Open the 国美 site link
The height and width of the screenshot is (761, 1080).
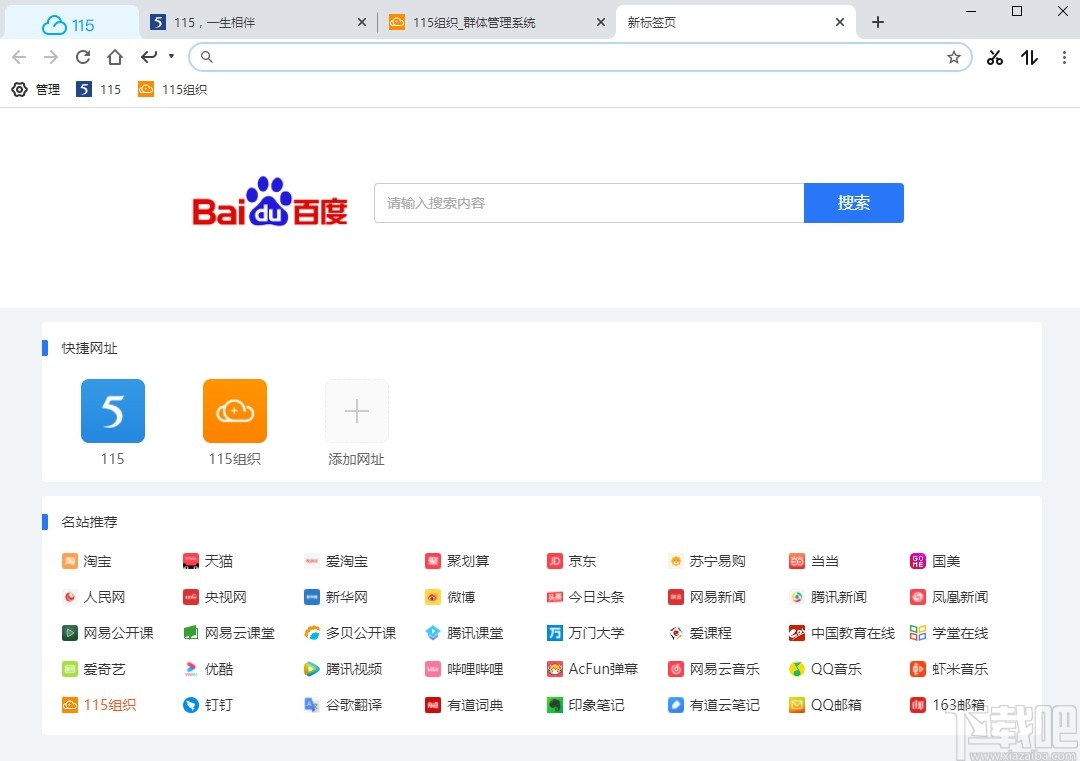pyautogui.click(x=935, y=561)
